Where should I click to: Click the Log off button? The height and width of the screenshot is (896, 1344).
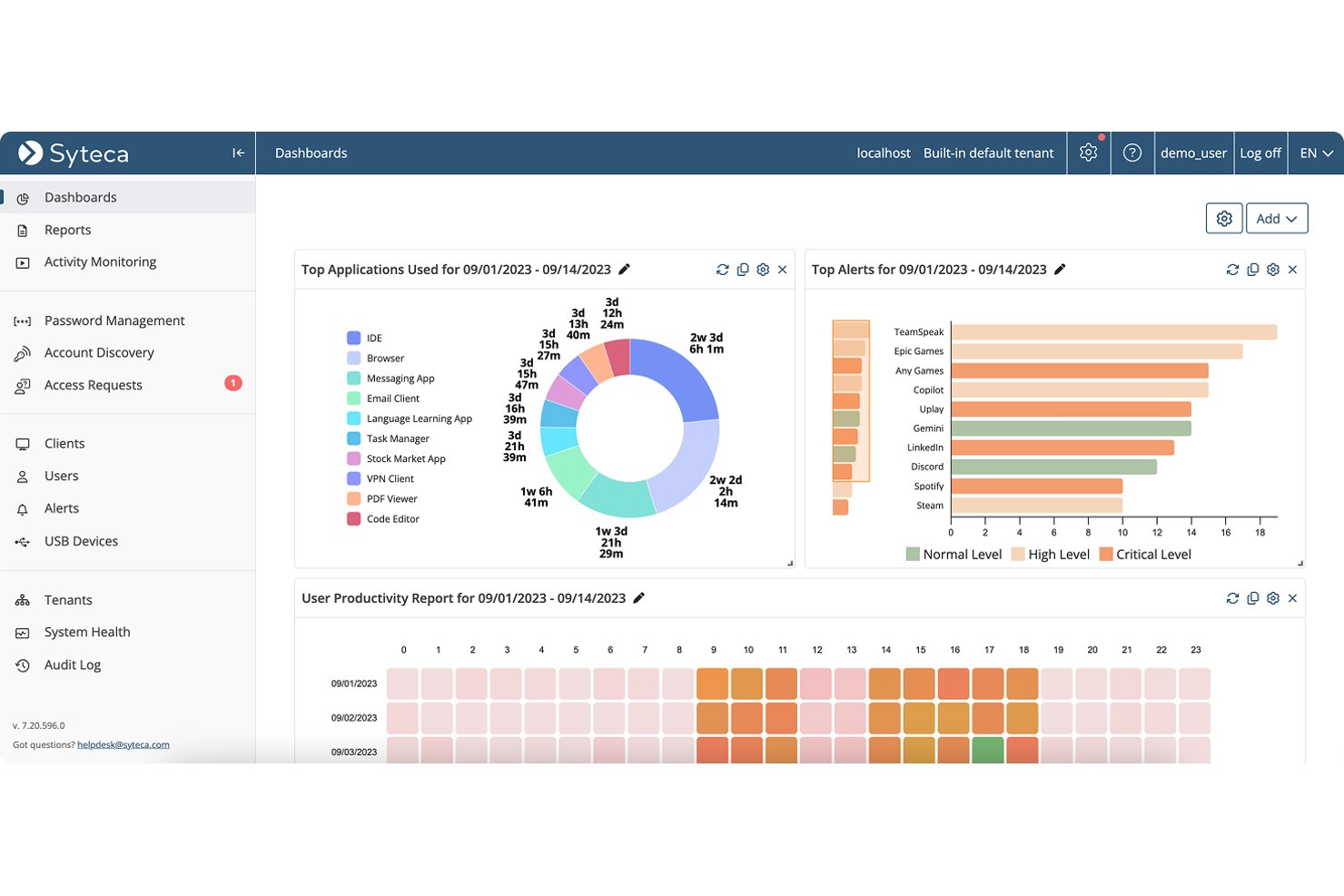[1260, 153]
